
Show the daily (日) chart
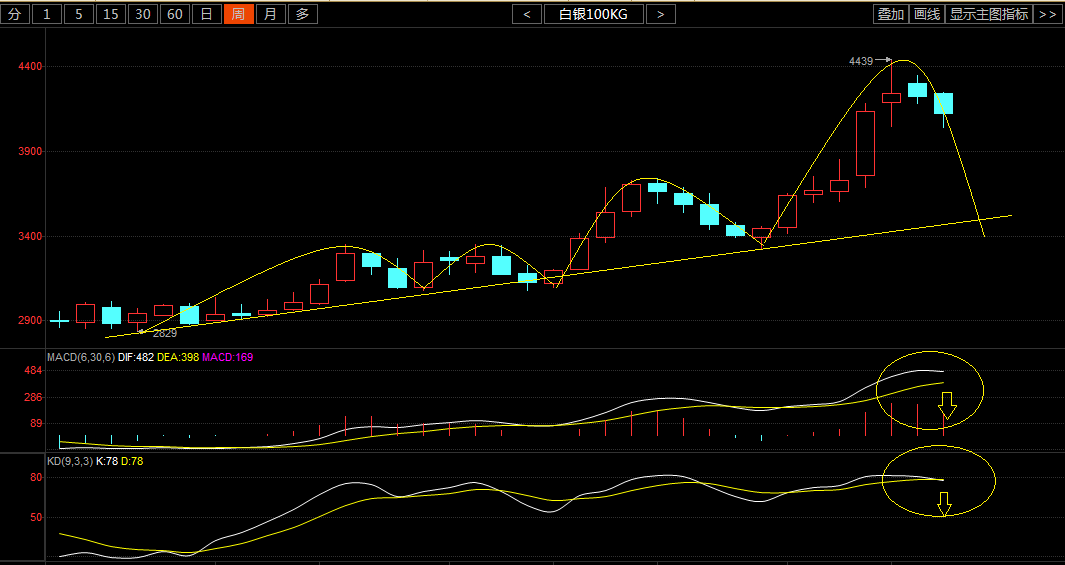pos(207,14)
